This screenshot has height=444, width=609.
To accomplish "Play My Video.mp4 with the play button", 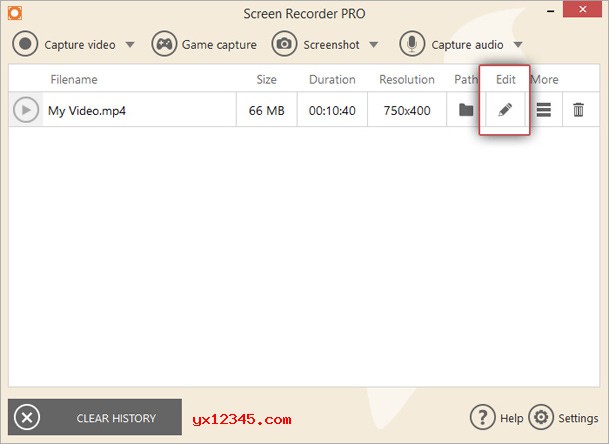I will pyautogui.click(x=26, y=110).
